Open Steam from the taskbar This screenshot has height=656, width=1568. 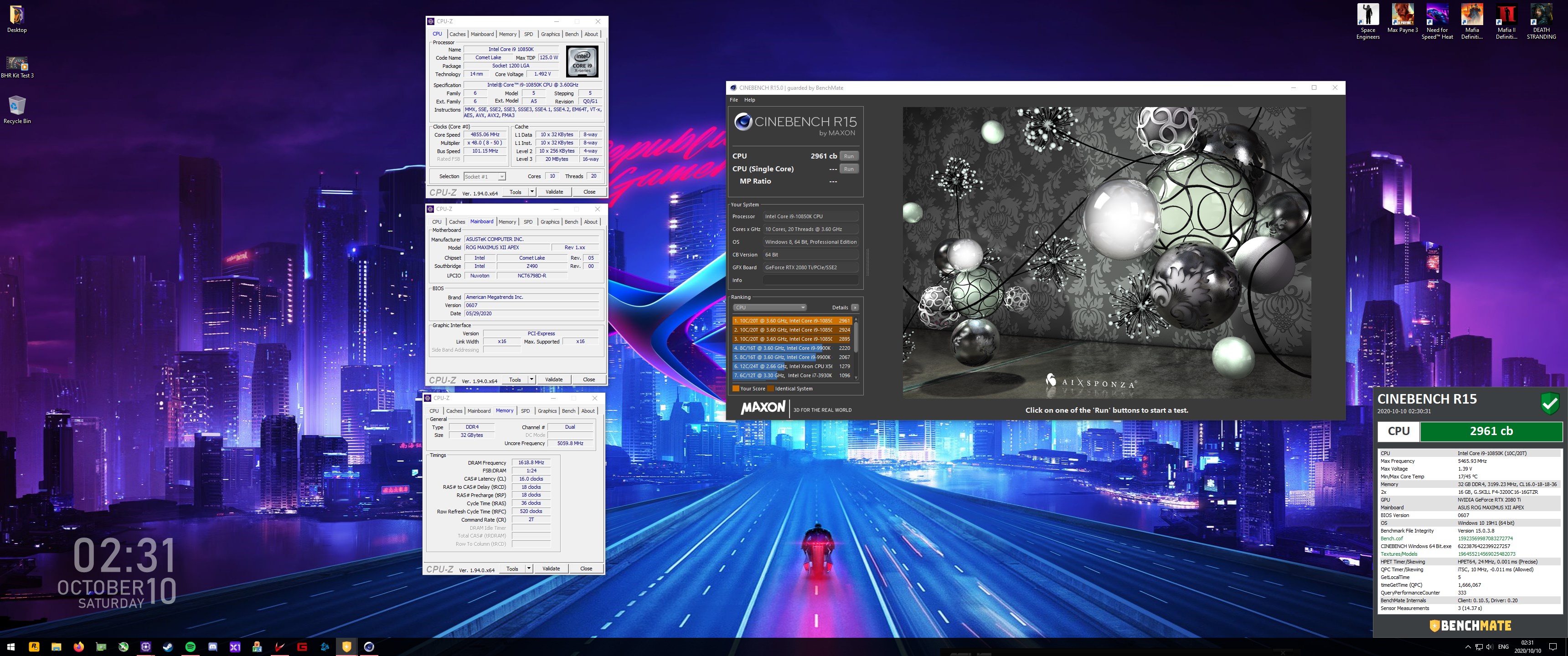(168, 647)
